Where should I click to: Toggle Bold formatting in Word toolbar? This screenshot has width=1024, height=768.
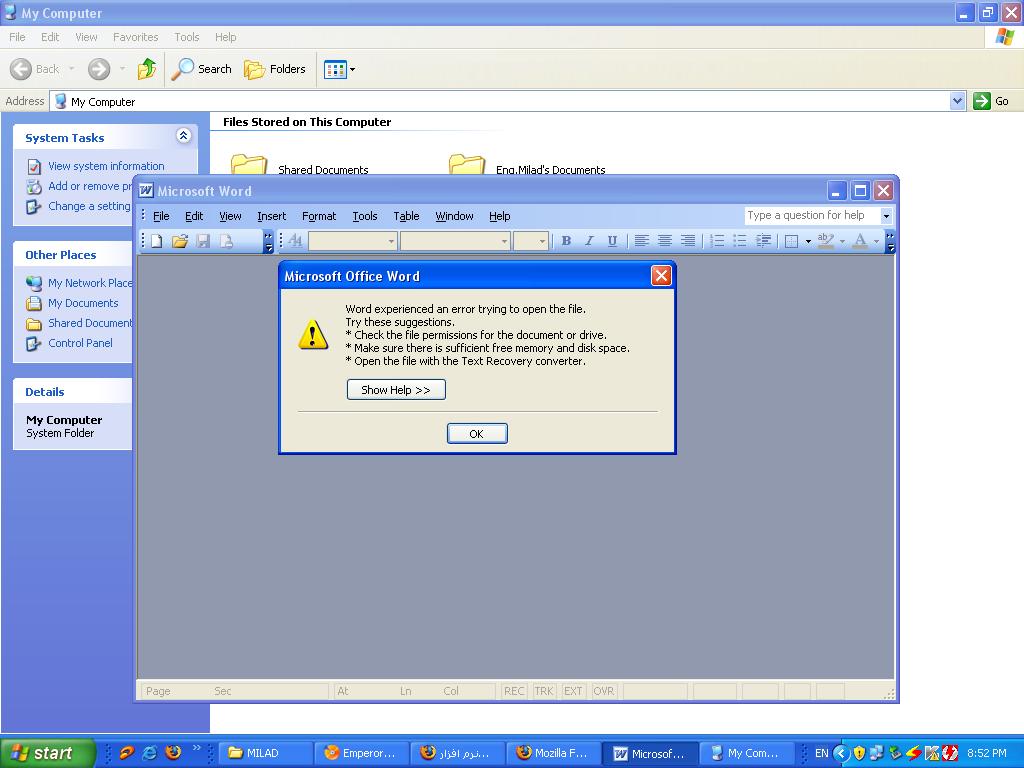point(566,241)
